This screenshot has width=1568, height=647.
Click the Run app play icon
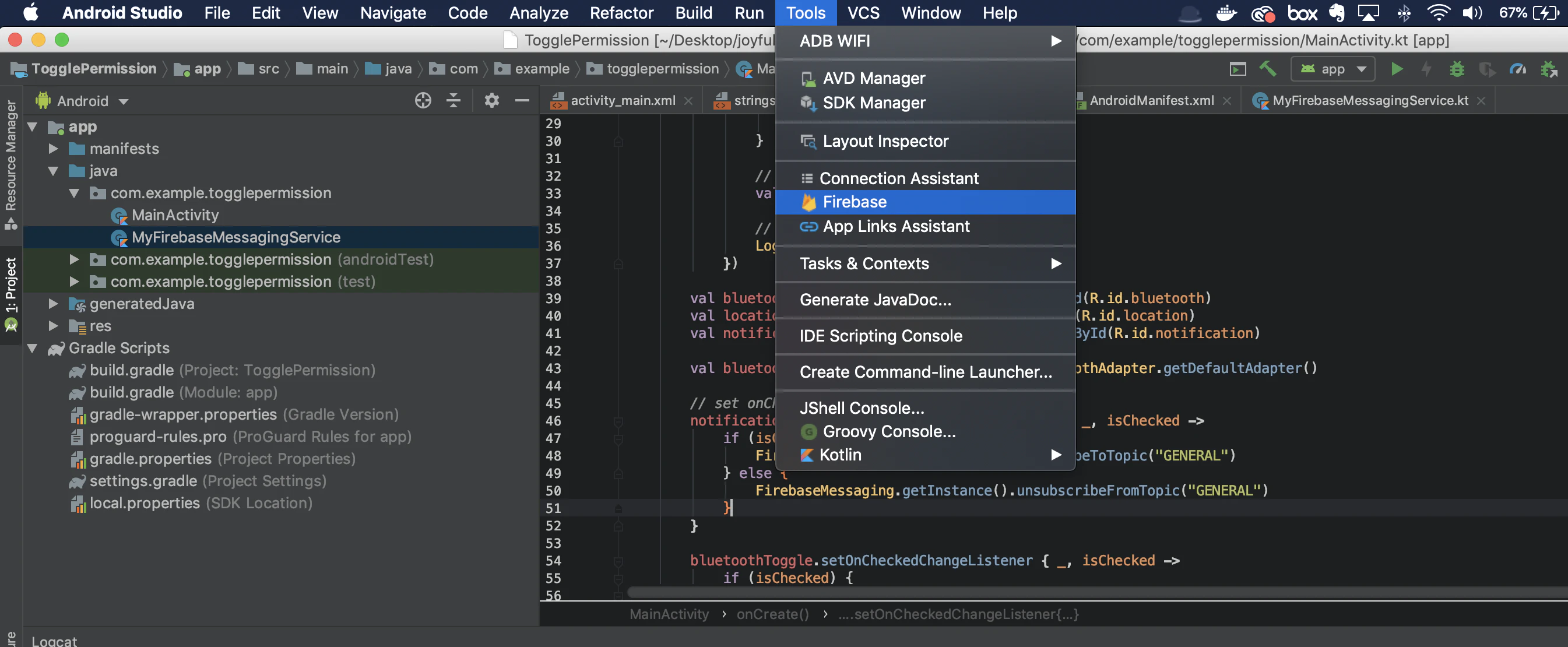click(1397, 69)
